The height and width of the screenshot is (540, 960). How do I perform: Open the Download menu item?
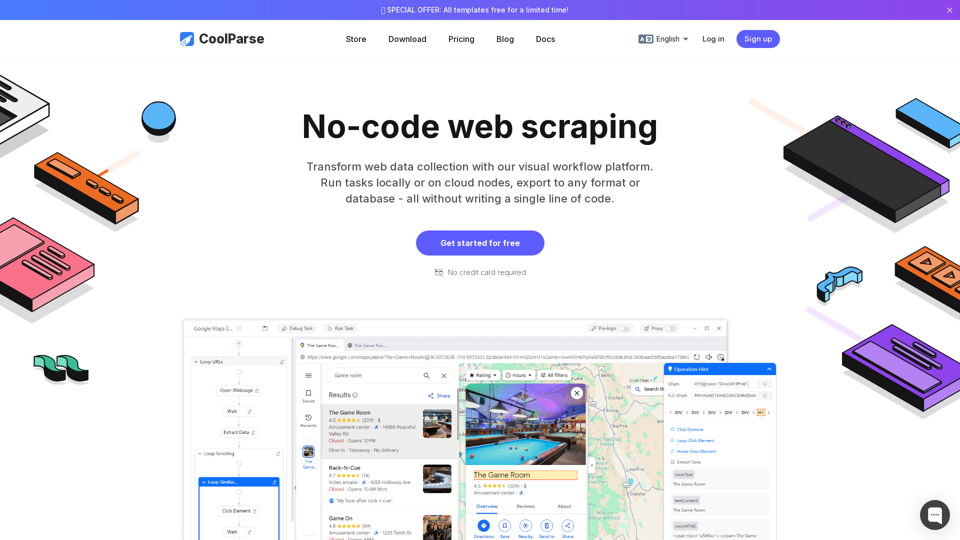[407, 39]
